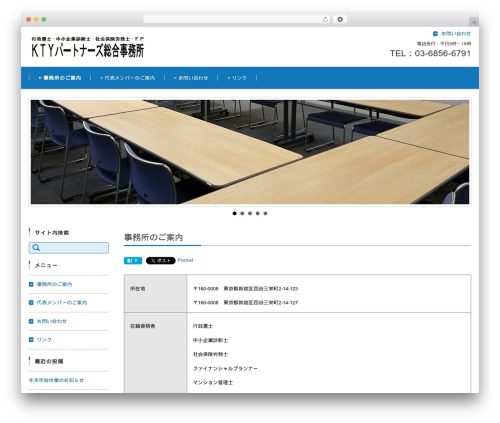Click the conference room slider image
Screen dimensions: 500x423
coord(250,152)
